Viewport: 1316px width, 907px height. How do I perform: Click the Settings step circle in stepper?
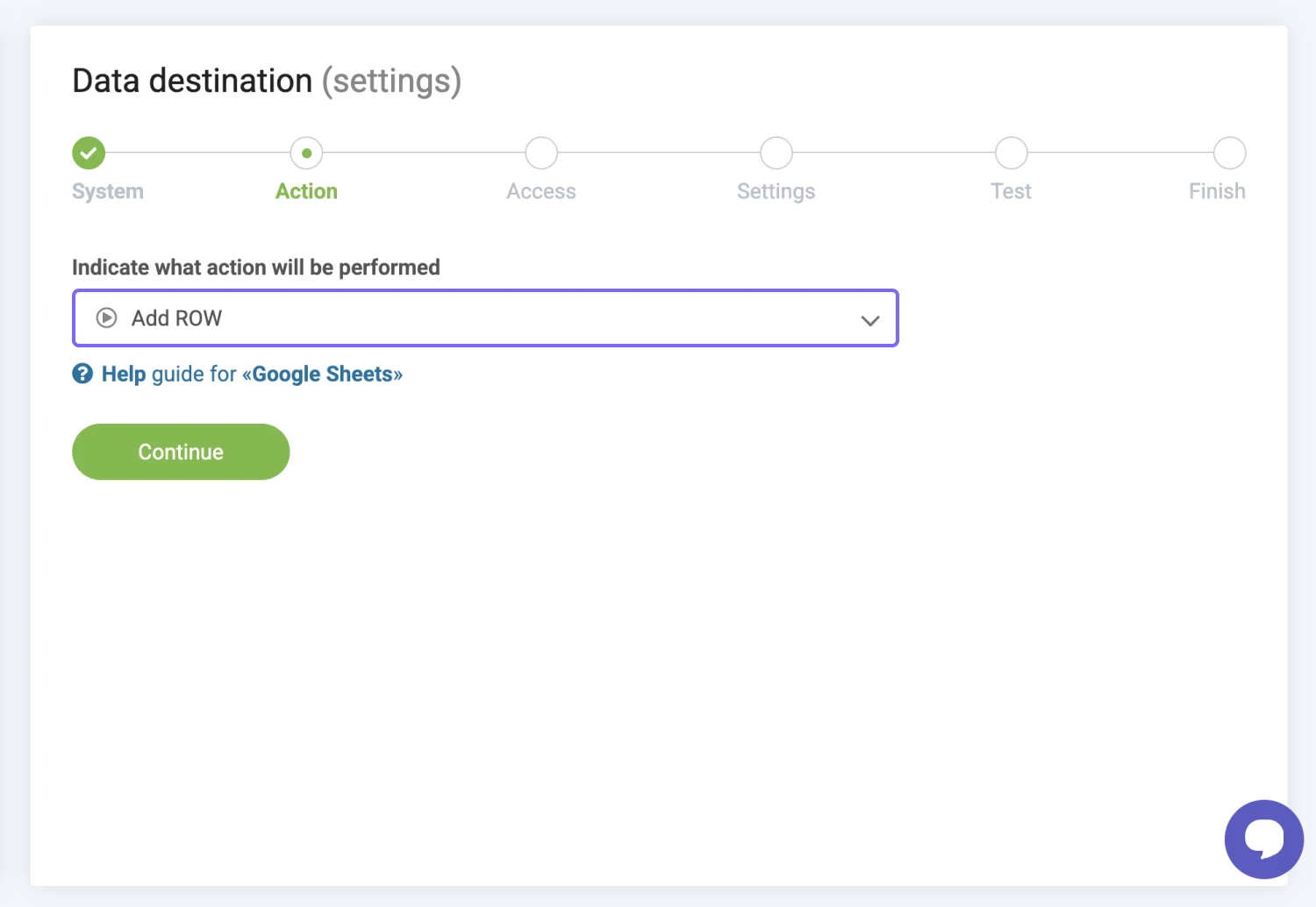tap(776, 153)
